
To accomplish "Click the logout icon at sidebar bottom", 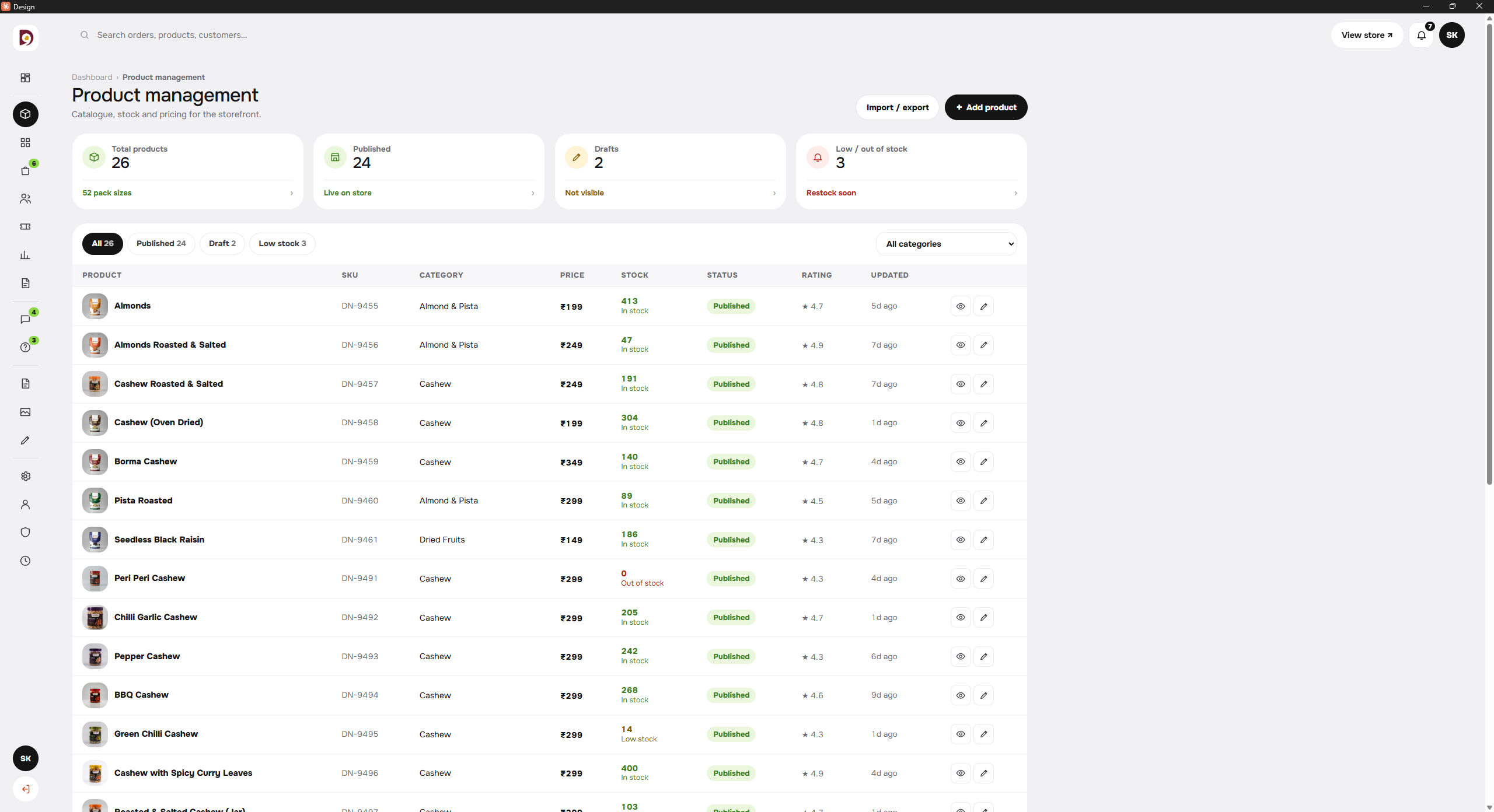I will pyautogui.click(x=25, y=789).
